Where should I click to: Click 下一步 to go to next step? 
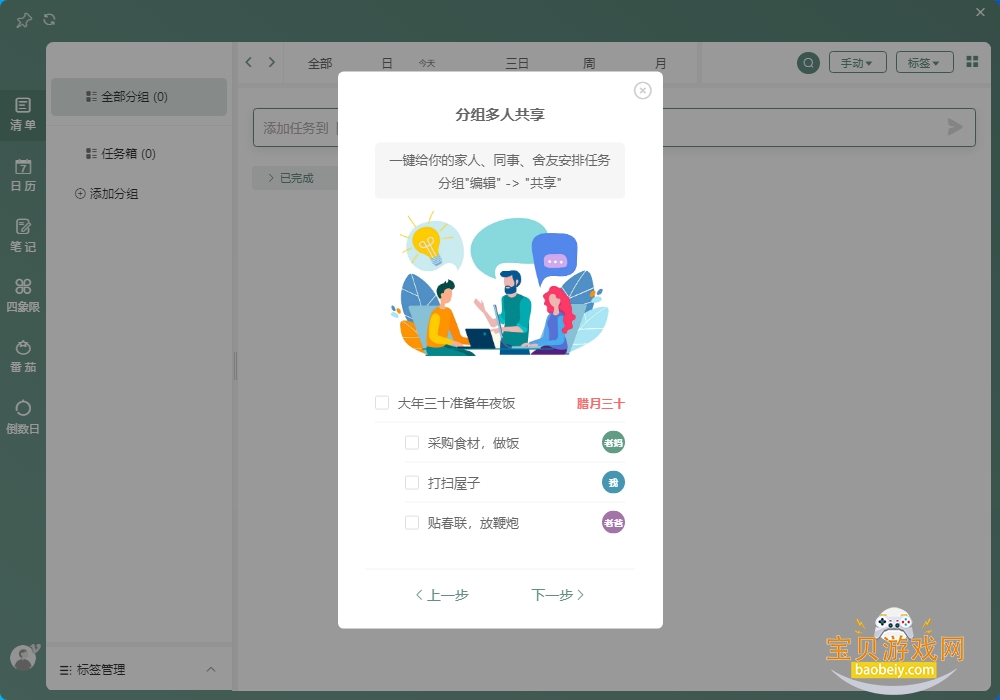[x=557, y=595]
